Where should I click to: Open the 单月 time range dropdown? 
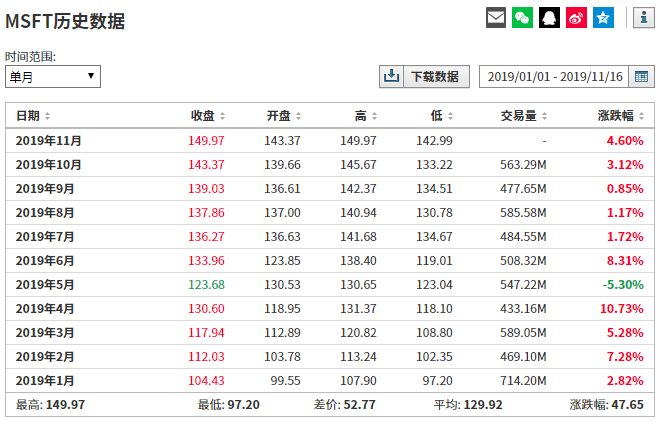[53, 76]
